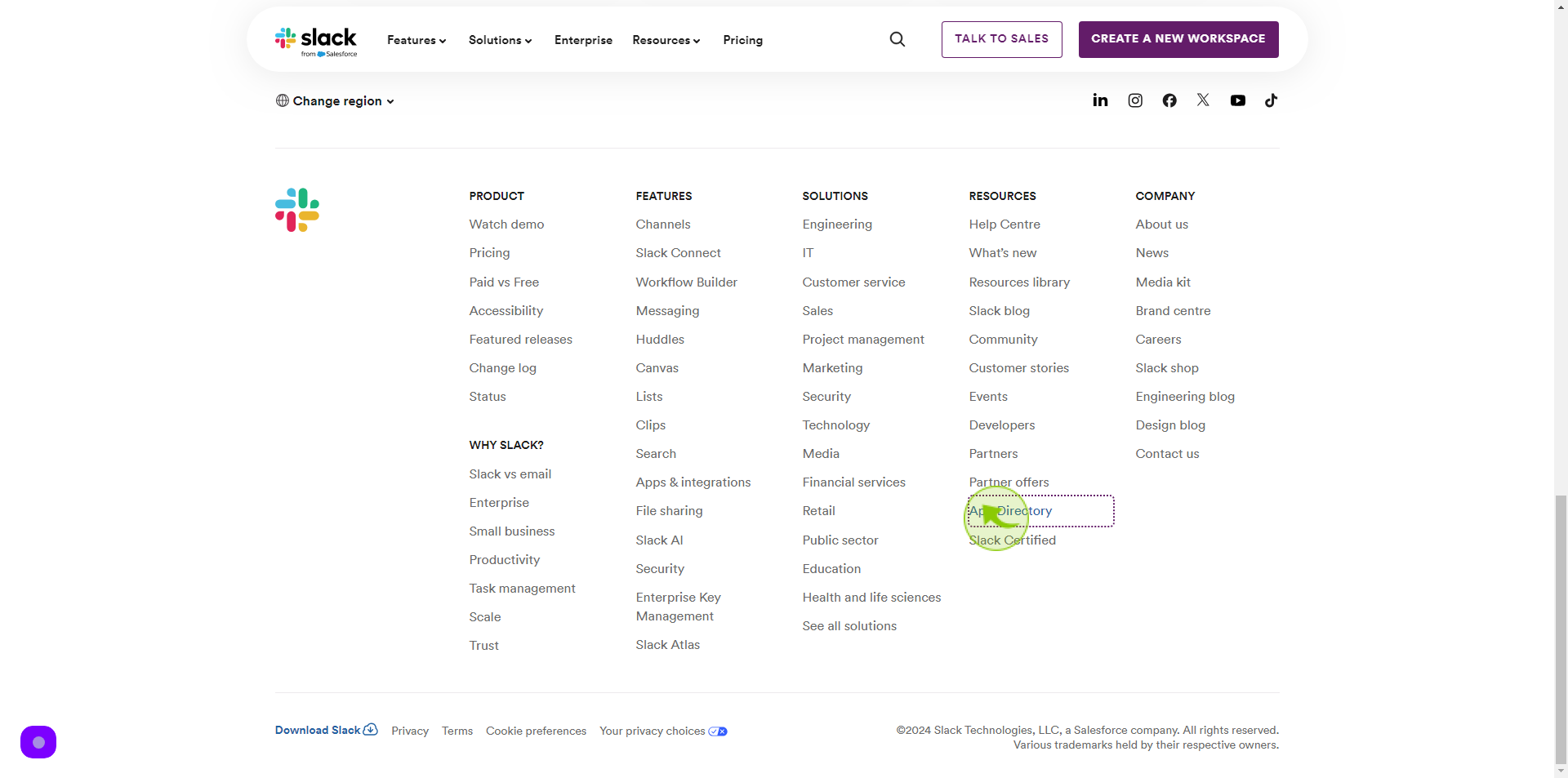Open the Huddles link

(660, 340)
